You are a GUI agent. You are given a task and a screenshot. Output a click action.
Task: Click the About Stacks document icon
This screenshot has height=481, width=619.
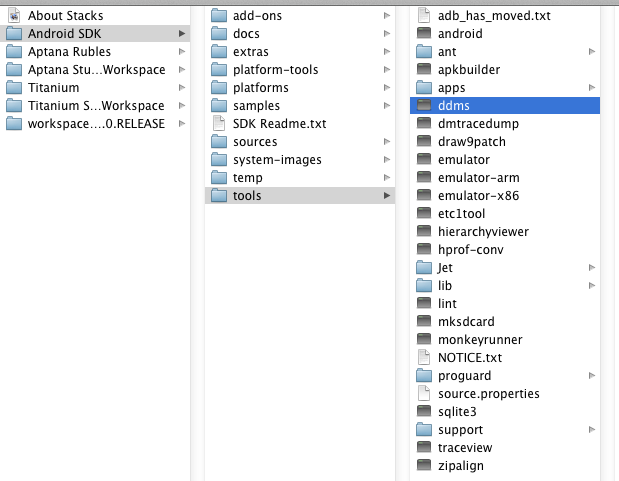[14, 16]
